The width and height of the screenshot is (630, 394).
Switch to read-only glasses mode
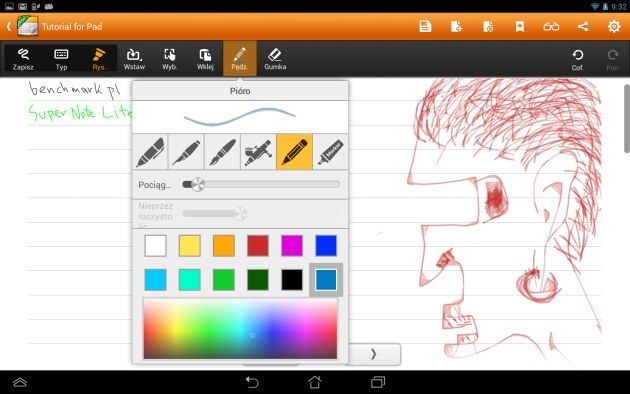point(551,27)
